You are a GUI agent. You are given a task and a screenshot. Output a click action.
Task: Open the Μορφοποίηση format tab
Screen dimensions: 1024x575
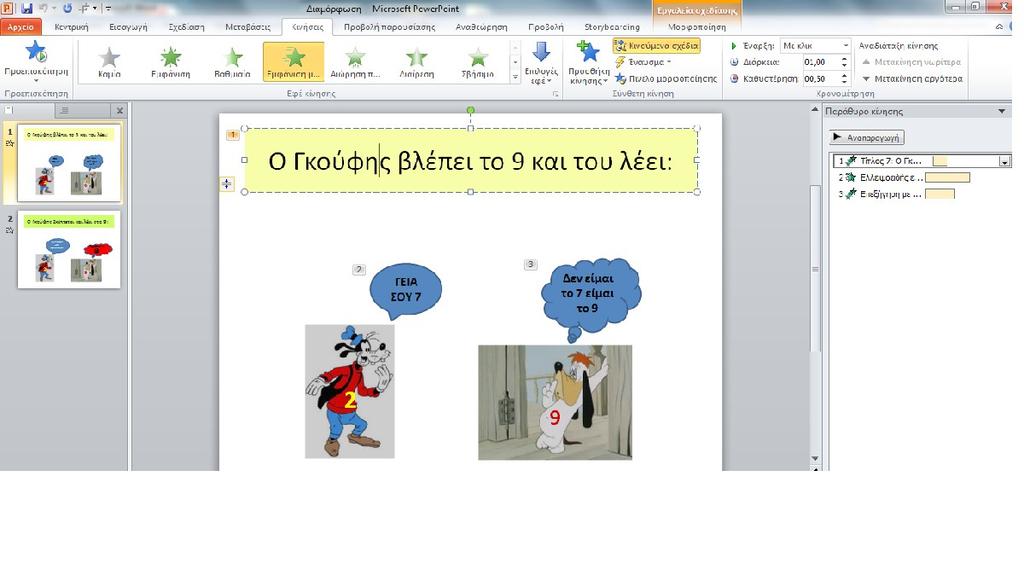[x=697, y=27]
